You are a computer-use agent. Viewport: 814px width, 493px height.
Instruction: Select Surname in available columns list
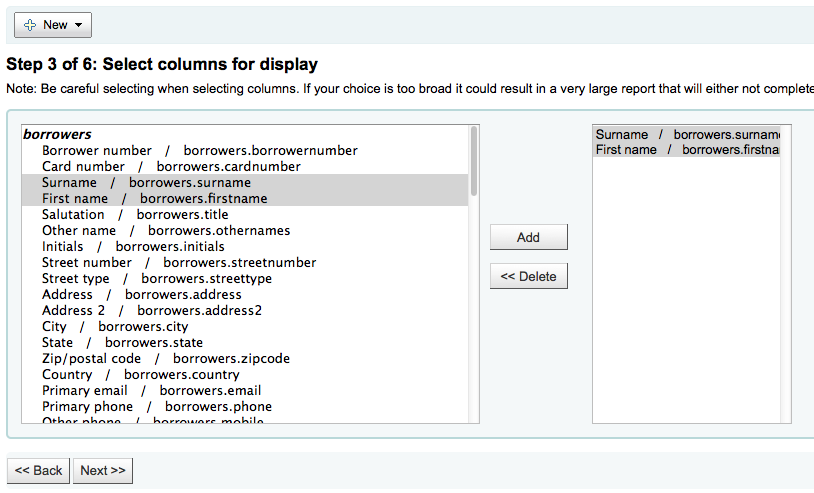[245, 183]
